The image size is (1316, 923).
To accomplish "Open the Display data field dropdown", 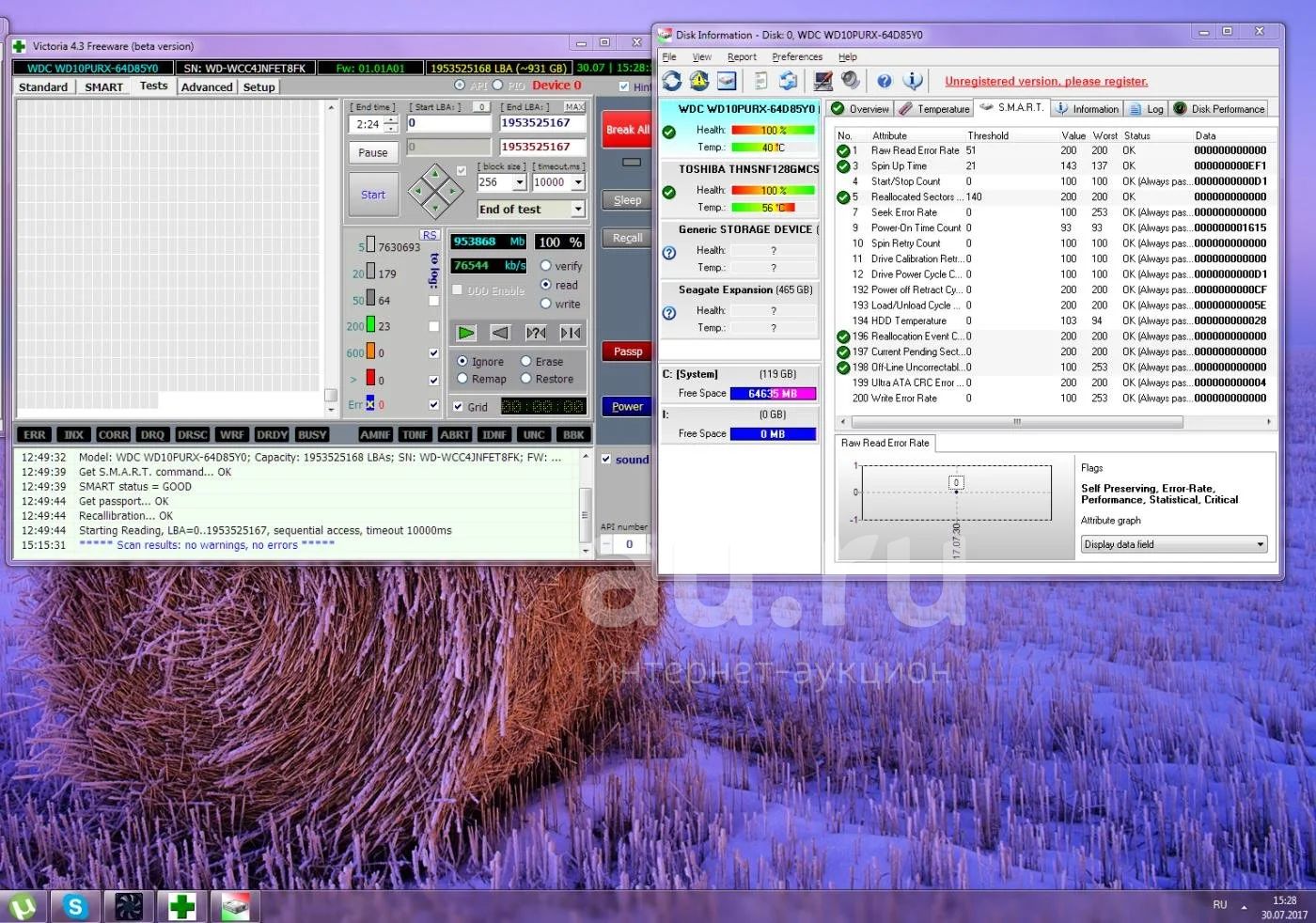I will click(x=1261, y=544).
